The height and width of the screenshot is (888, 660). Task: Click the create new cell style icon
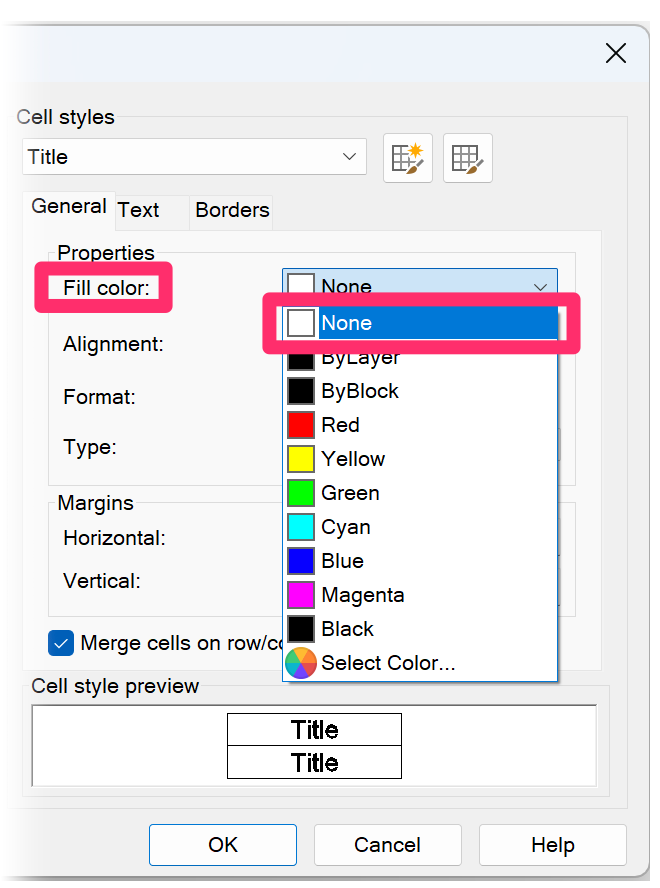point(407,158)
